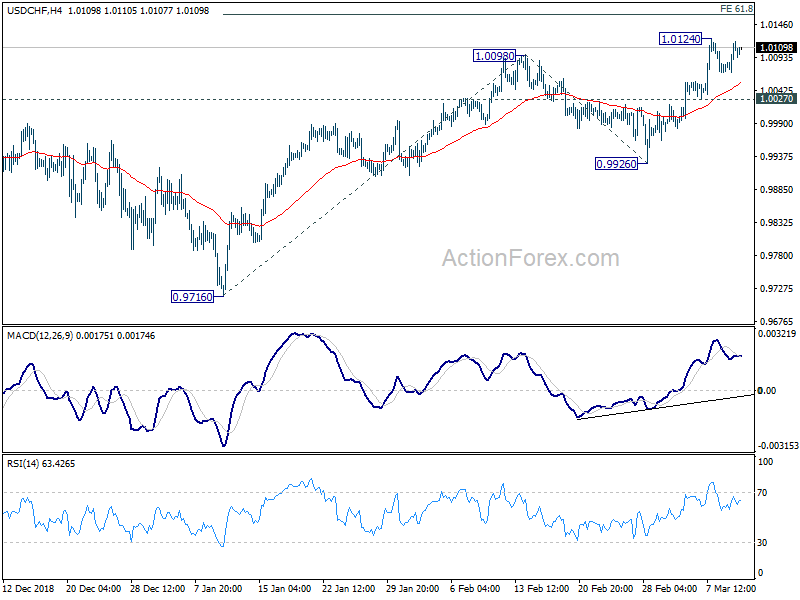Click the 7 Mar 12:00 date label

pyautogui.click(x=731, y=588)
